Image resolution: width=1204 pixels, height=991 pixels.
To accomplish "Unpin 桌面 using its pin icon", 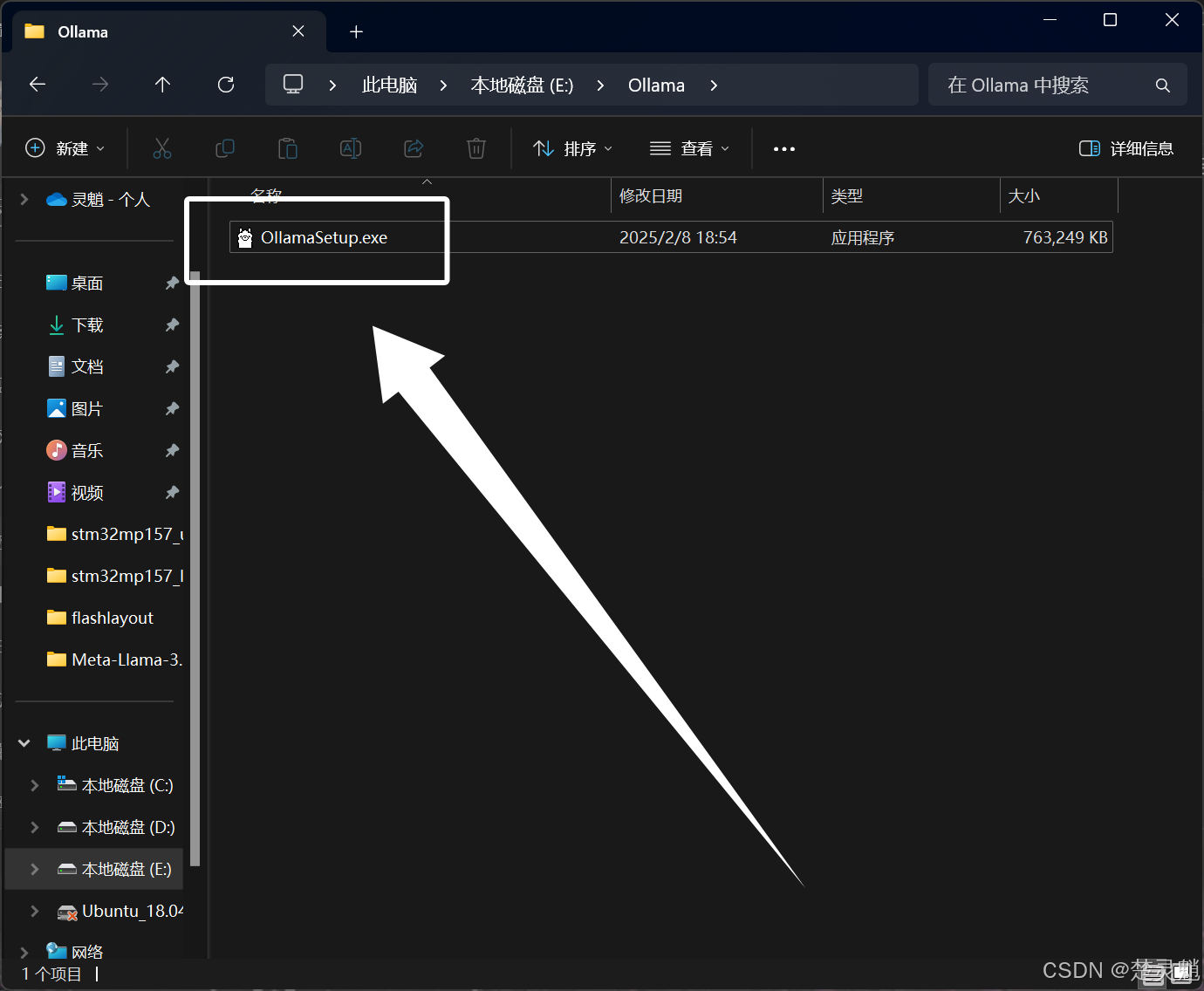I will click(172, 284).
